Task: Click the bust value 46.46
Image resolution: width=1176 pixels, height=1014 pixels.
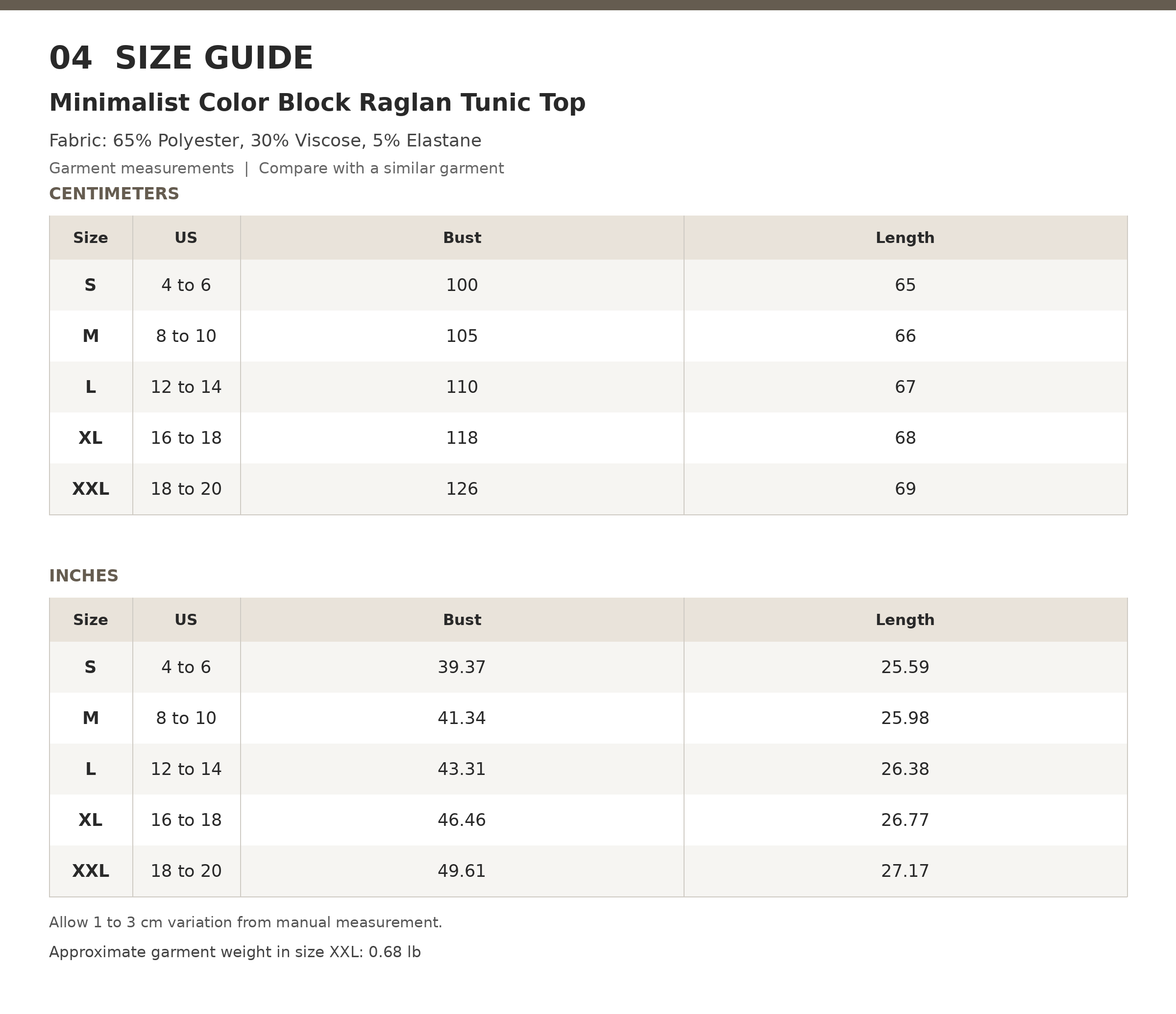Action: (x=462, y=820)
